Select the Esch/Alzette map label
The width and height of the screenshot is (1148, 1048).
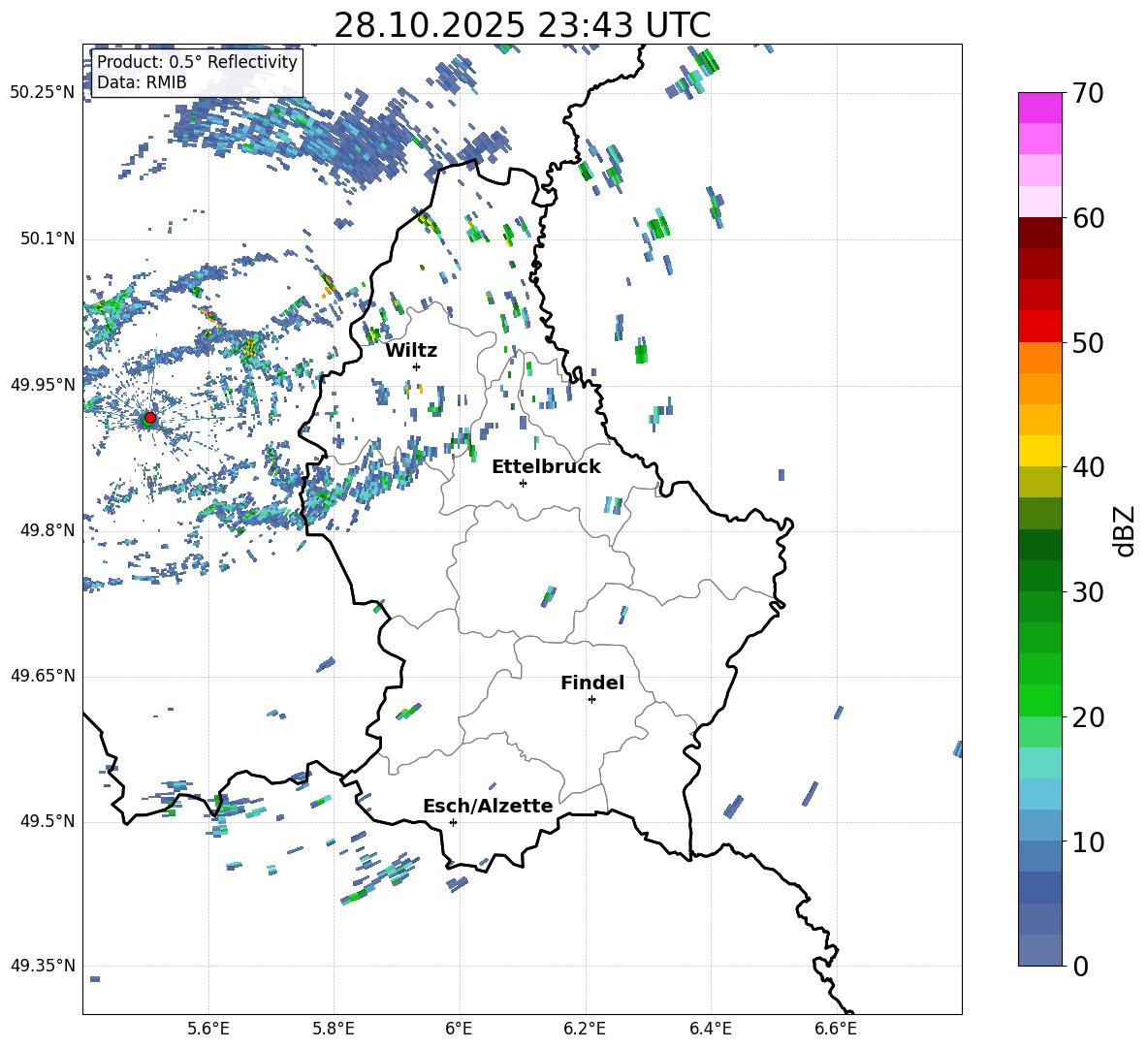tap(488, 806)
